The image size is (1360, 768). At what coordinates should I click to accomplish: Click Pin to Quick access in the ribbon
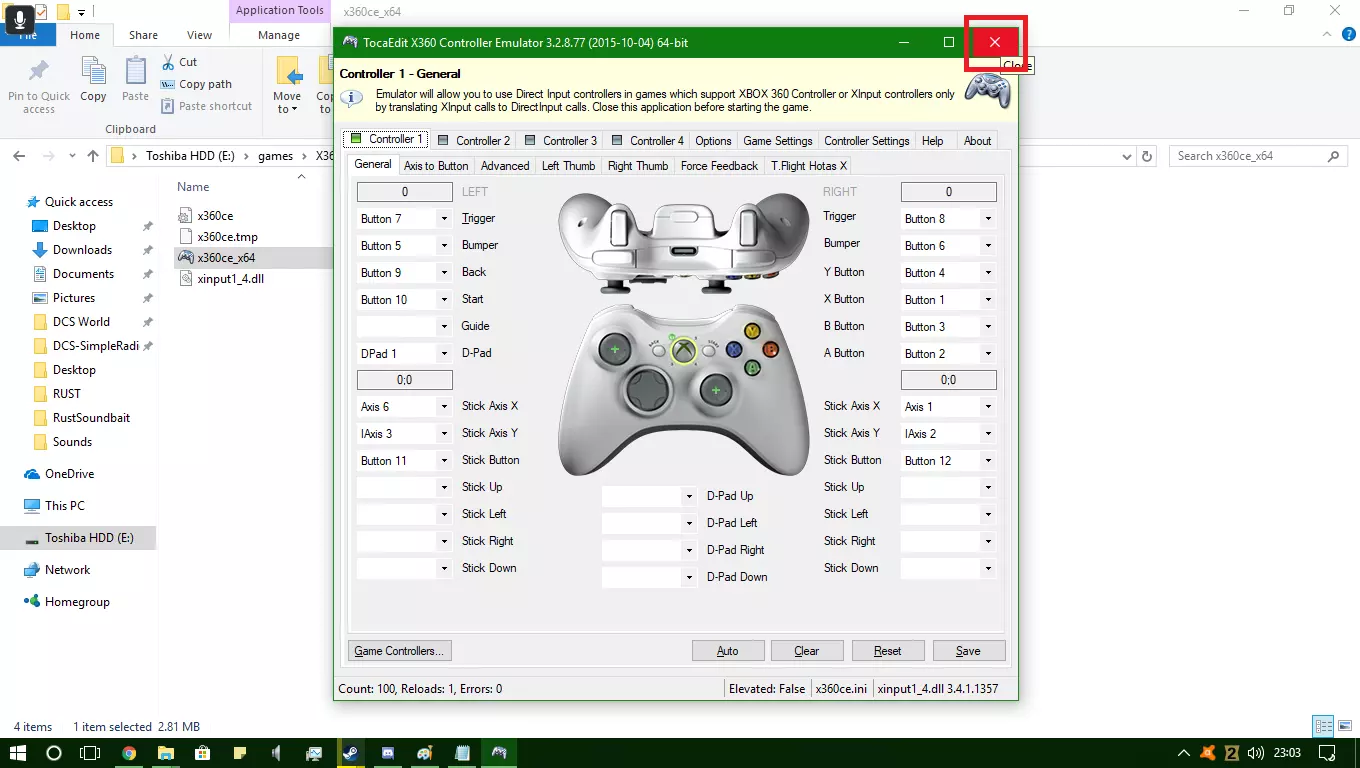click(39, 86)
